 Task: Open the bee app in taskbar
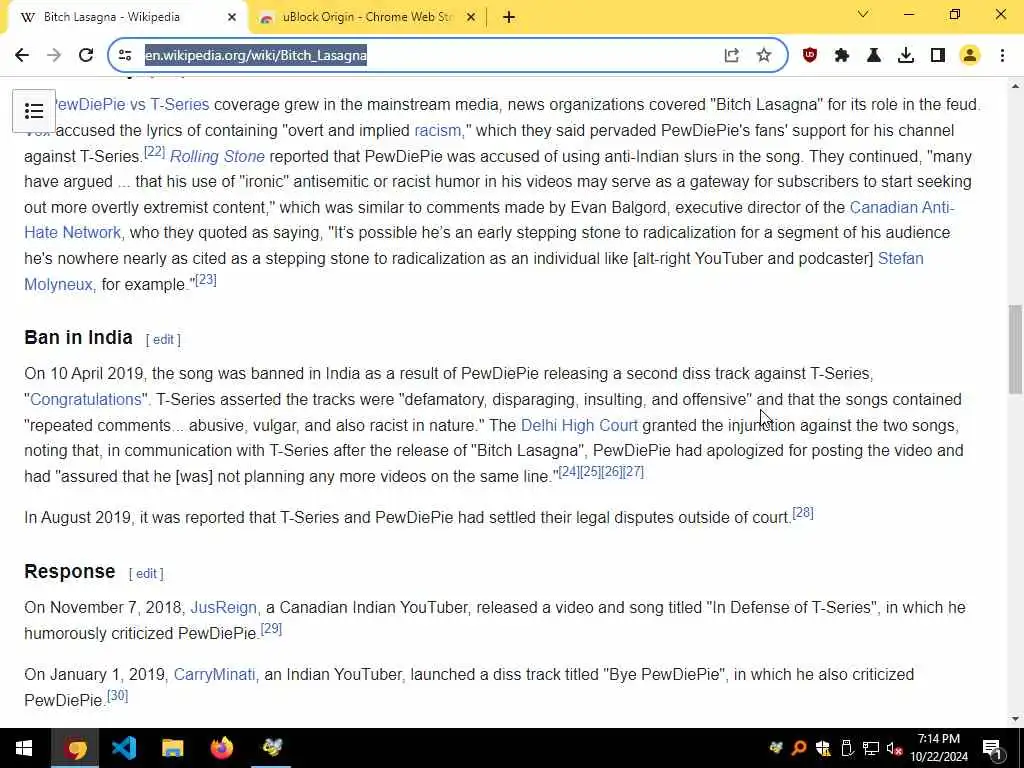(x=272, y=748)
